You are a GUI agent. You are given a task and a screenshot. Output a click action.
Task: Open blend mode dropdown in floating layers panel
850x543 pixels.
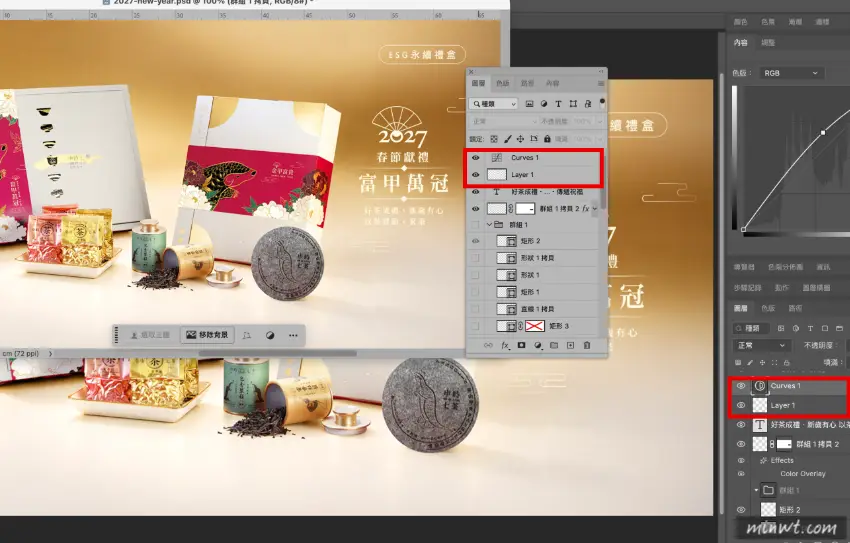click(x=504, y=121)
